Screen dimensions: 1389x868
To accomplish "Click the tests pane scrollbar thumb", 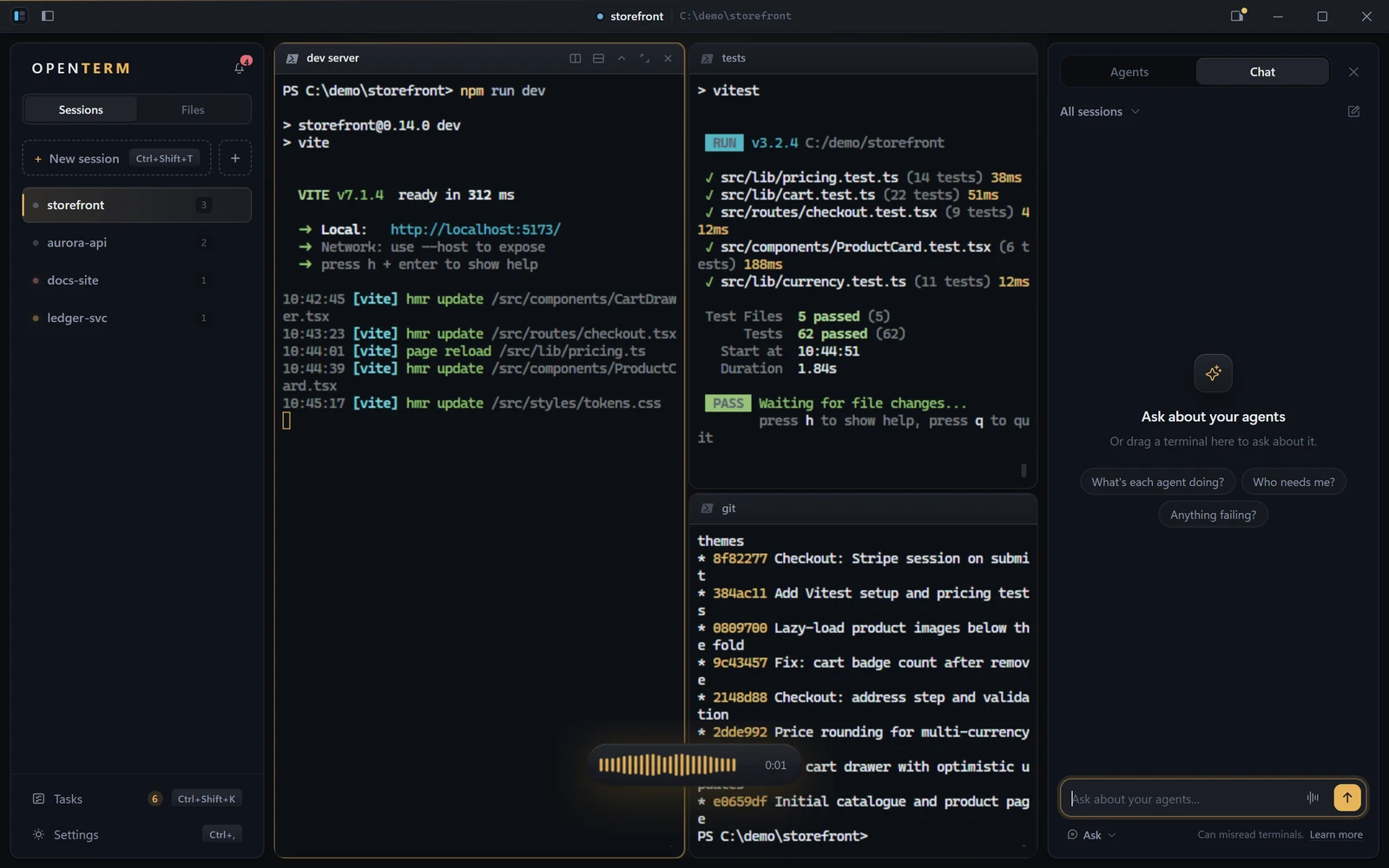I will pos(1024,470).
